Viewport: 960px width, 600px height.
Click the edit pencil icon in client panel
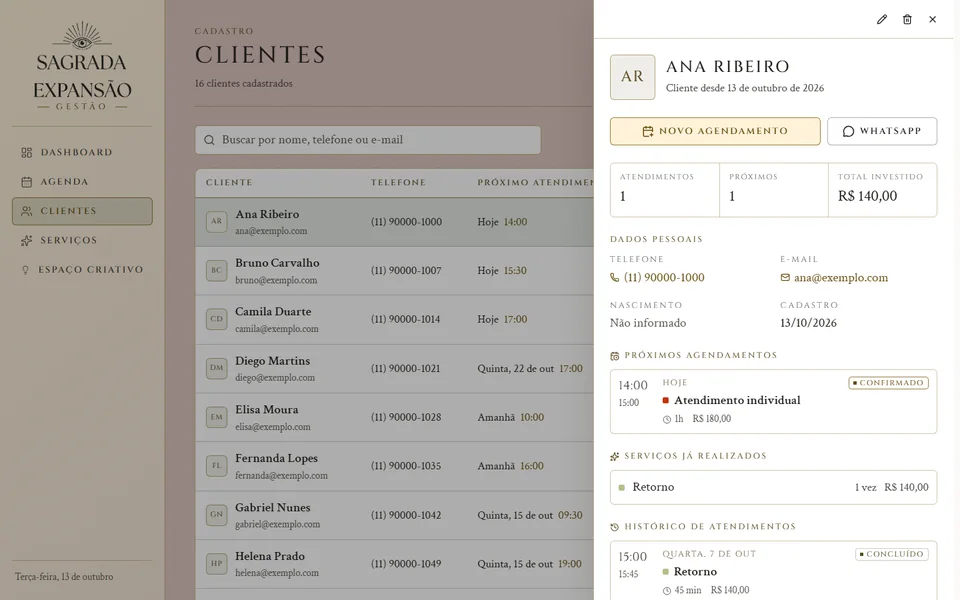882,20
